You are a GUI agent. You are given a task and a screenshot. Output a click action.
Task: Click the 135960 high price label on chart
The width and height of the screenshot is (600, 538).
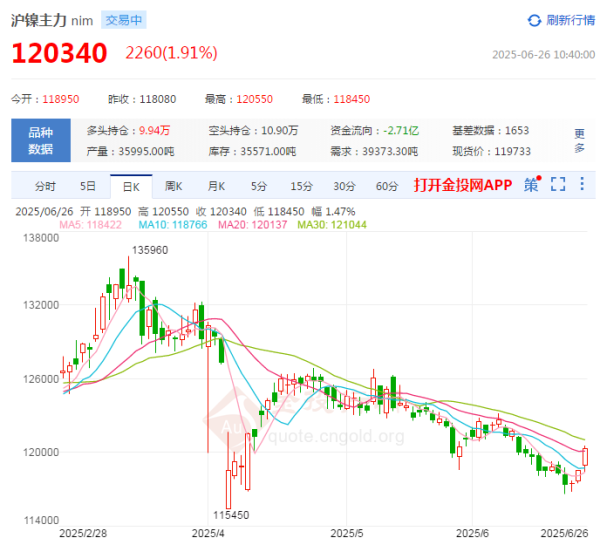point(150,250)
